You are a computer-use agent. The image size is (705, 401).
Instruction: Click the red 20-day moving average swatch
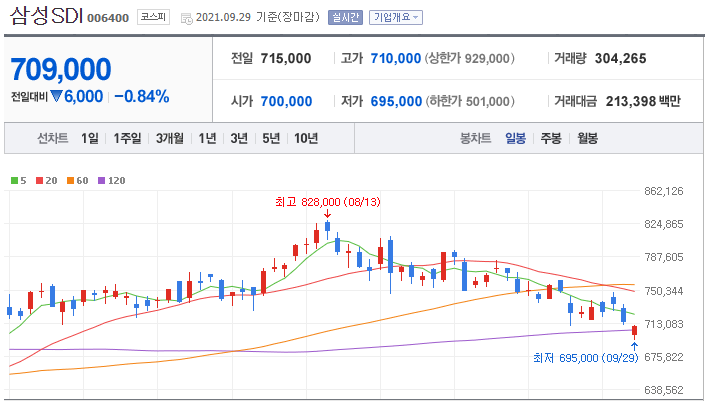[x=39, y=181]
